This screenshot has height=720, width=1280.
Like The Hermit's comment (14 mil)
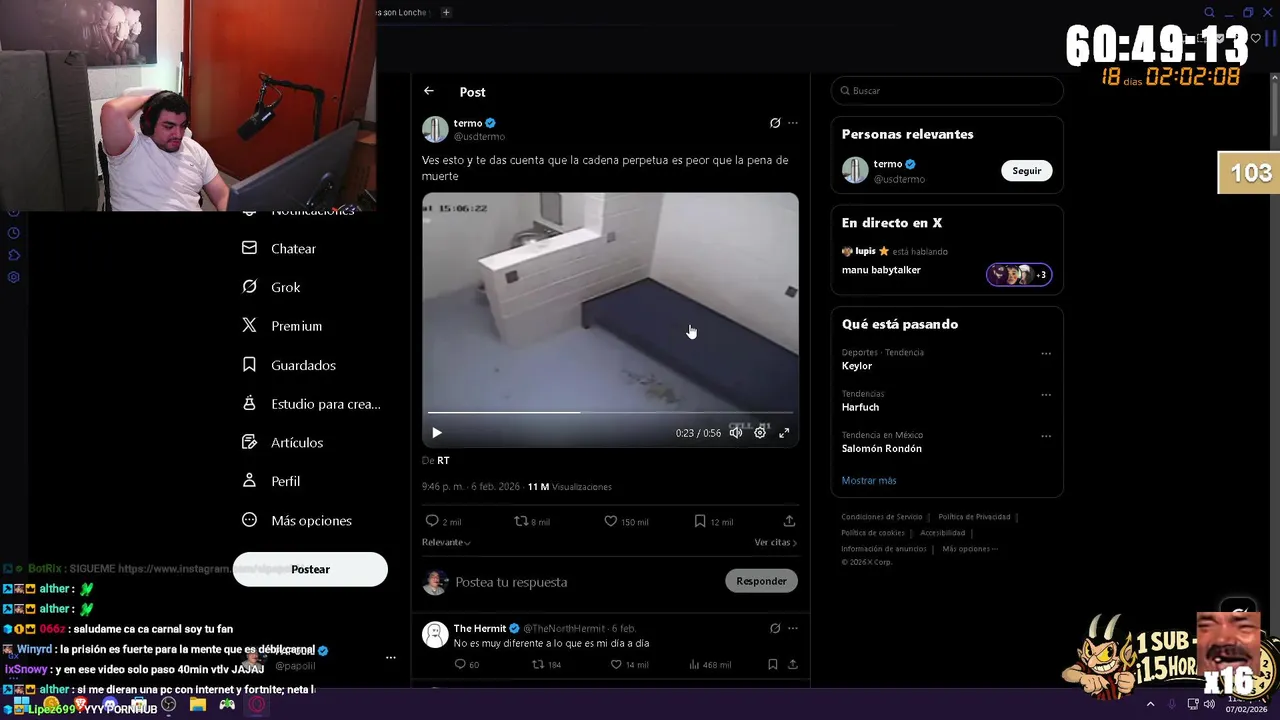click(629, 664)
